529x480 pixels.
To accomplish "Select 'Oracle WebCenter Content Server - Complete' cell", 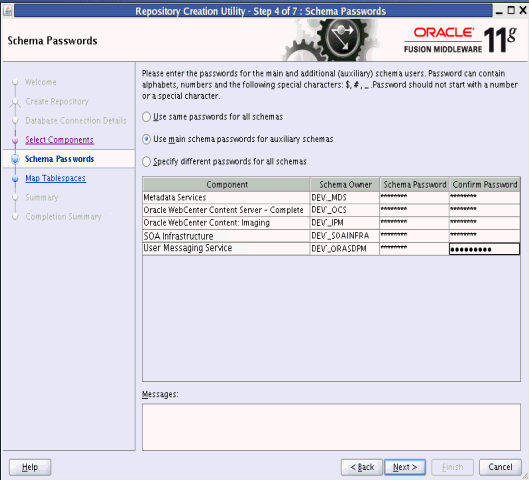I will pyautogui.click(x=226, y=210).
